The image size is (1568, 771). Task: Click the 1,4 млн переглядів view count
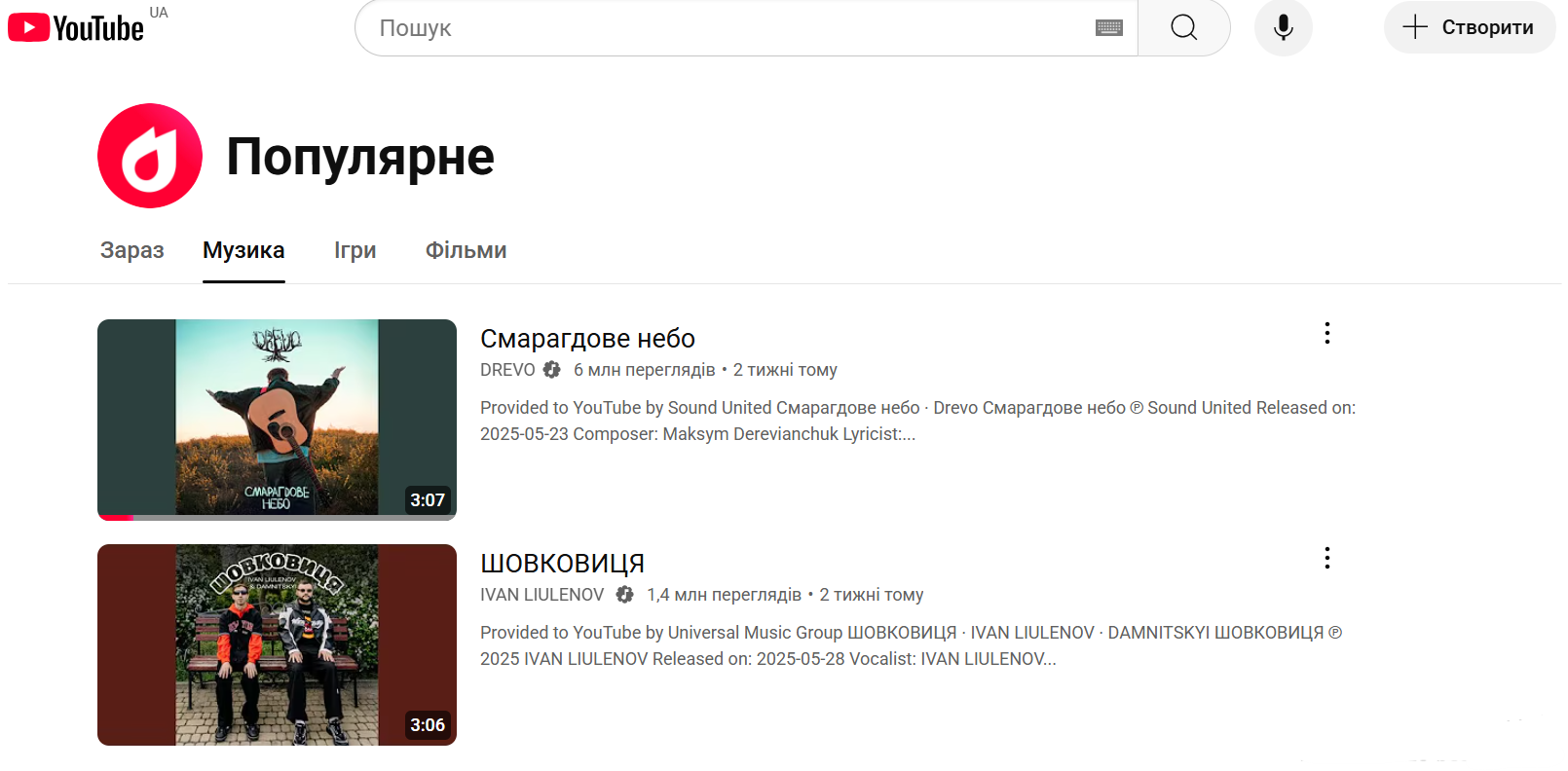pyautogui.click(x=724, y=595)
